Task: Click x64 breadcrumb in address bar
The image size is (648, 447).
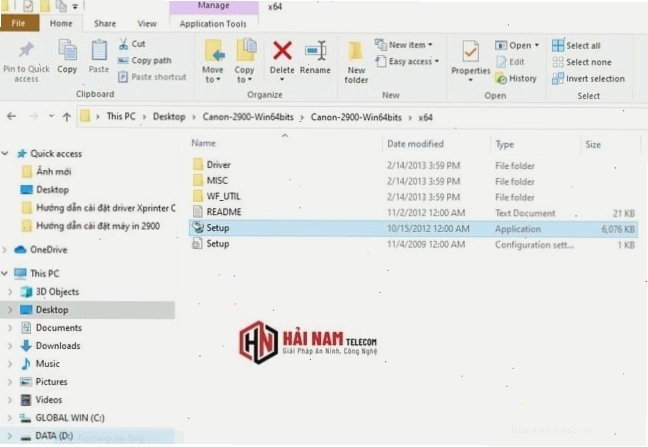Action: tap(425, 117)
